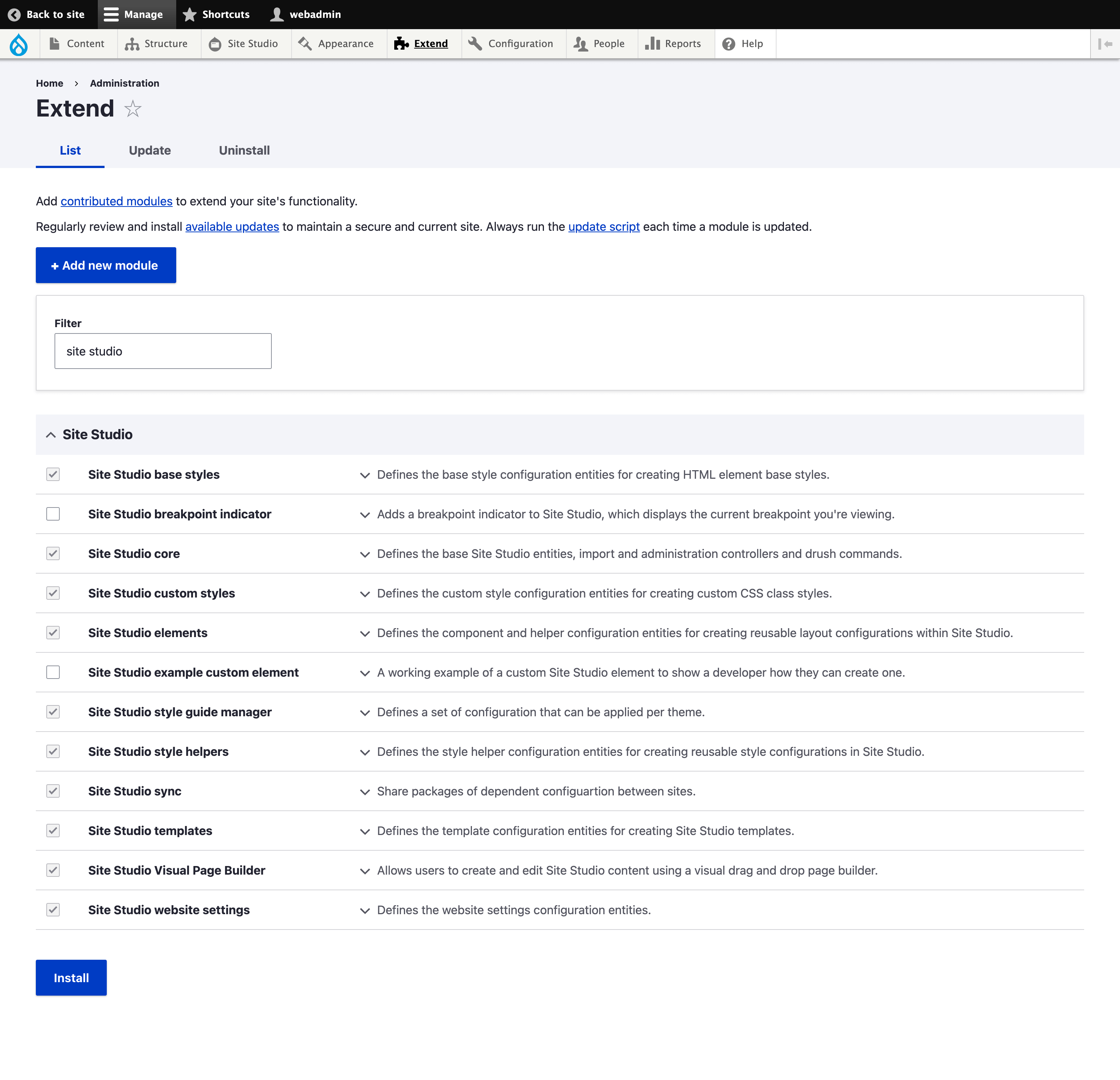
Task: Expand style guide manager description
Action: coord(365,713)
